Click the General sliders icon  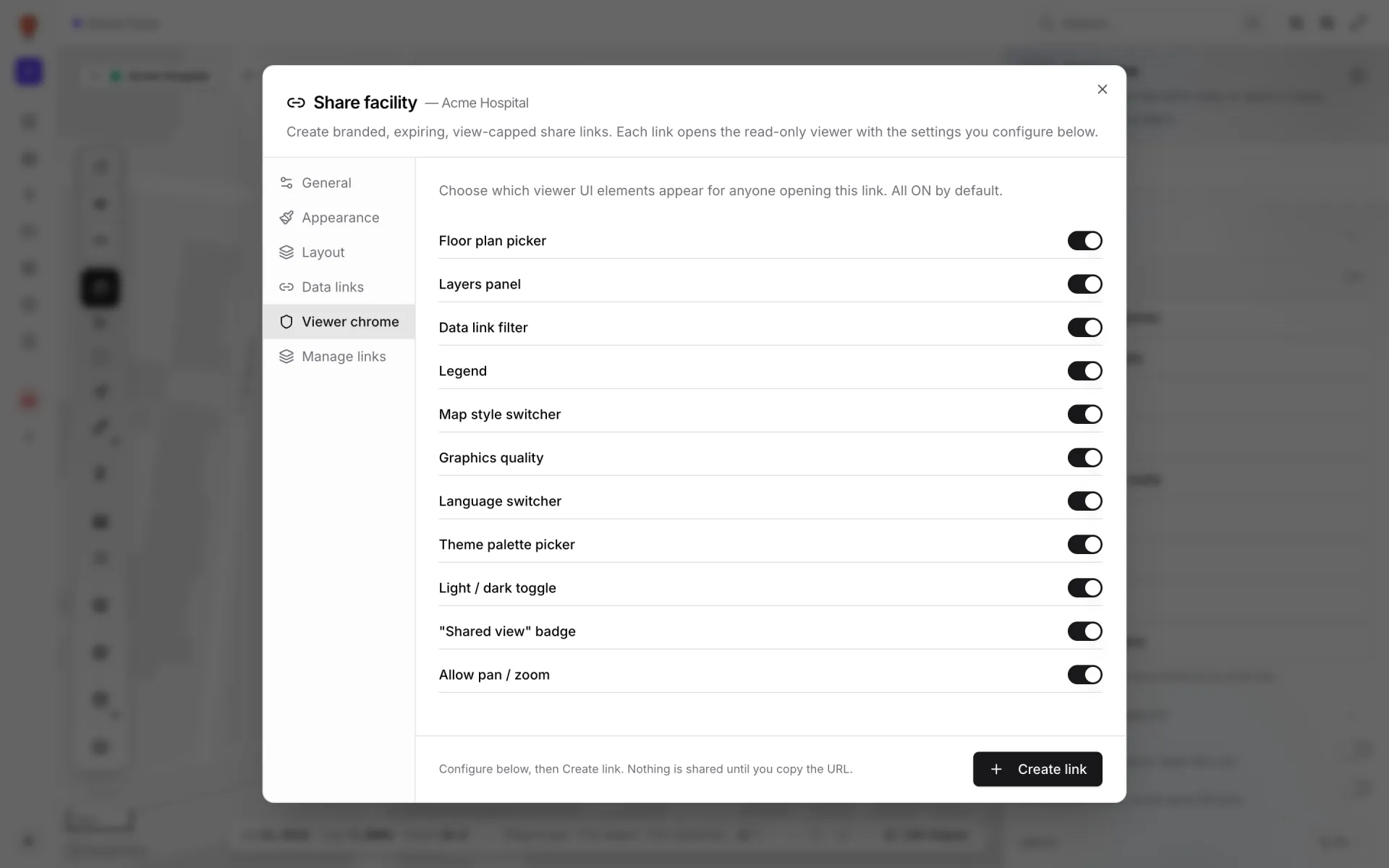[x=286, y=183]
